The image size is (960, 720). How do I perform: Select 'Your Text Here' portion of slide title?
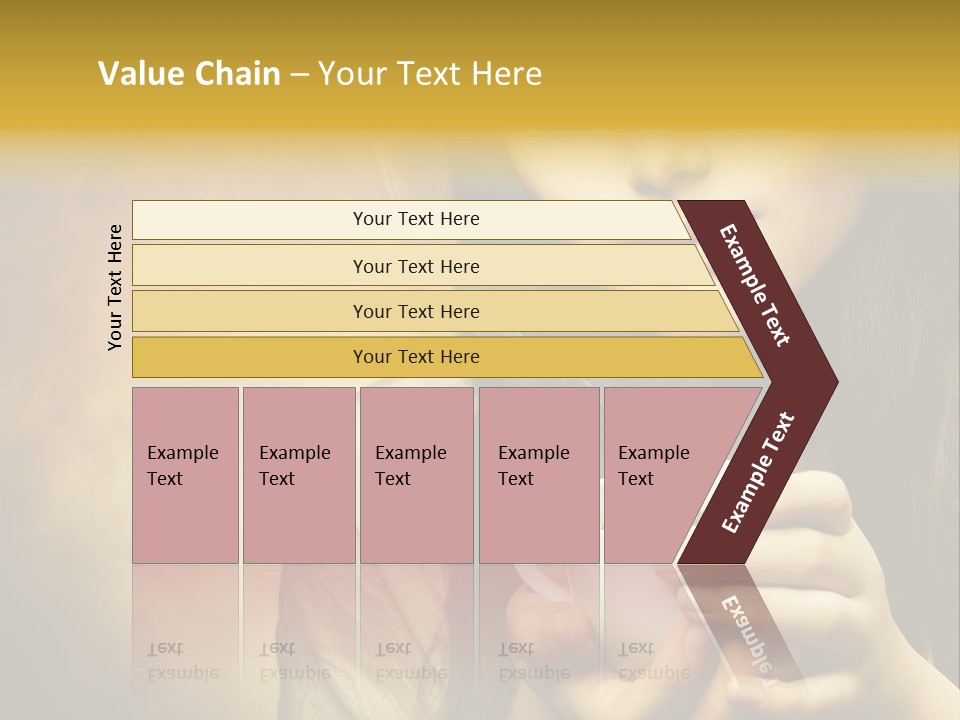[430, 74]
